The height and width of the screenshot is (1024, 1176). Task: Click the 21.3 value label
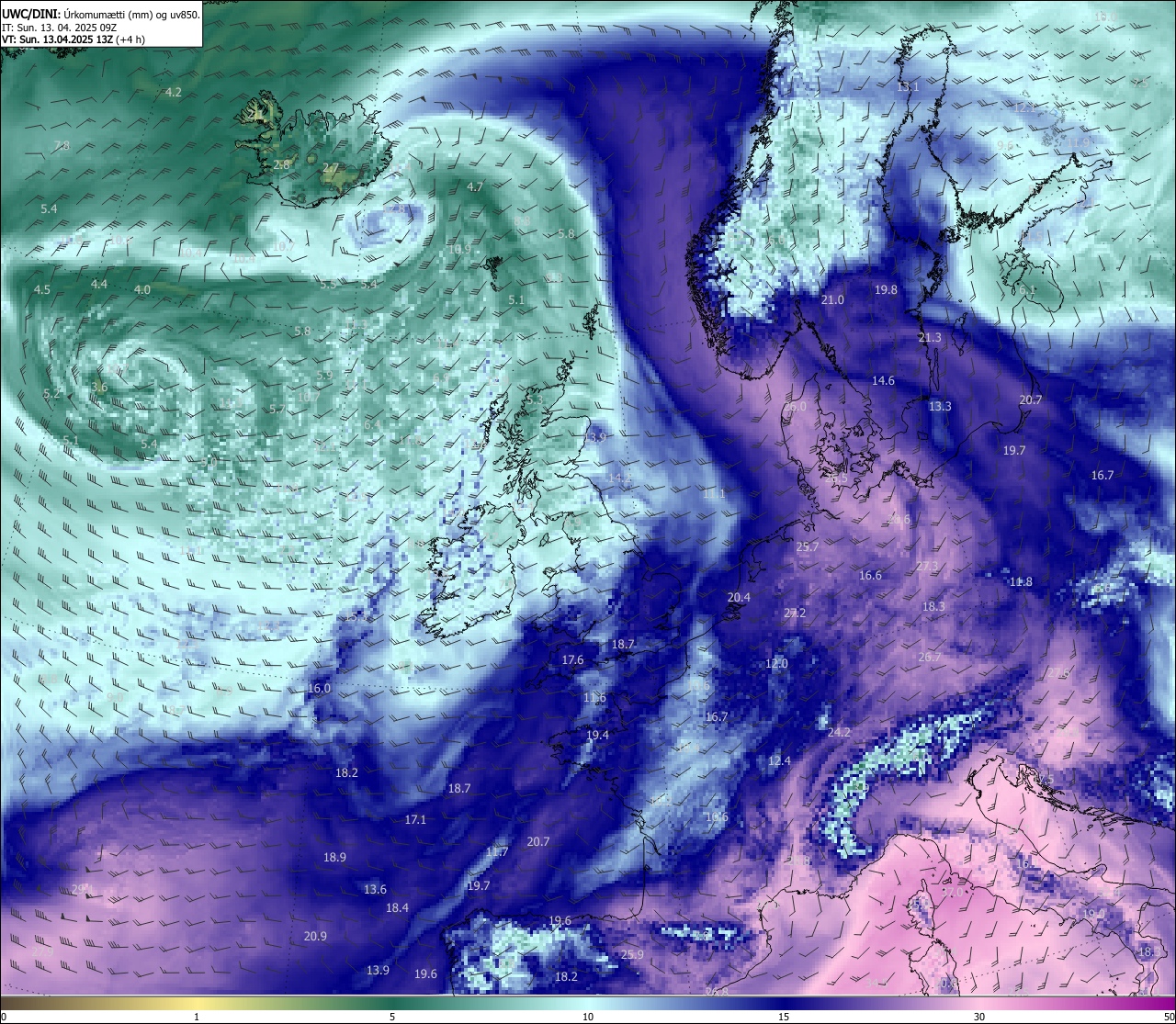[930, 337]
